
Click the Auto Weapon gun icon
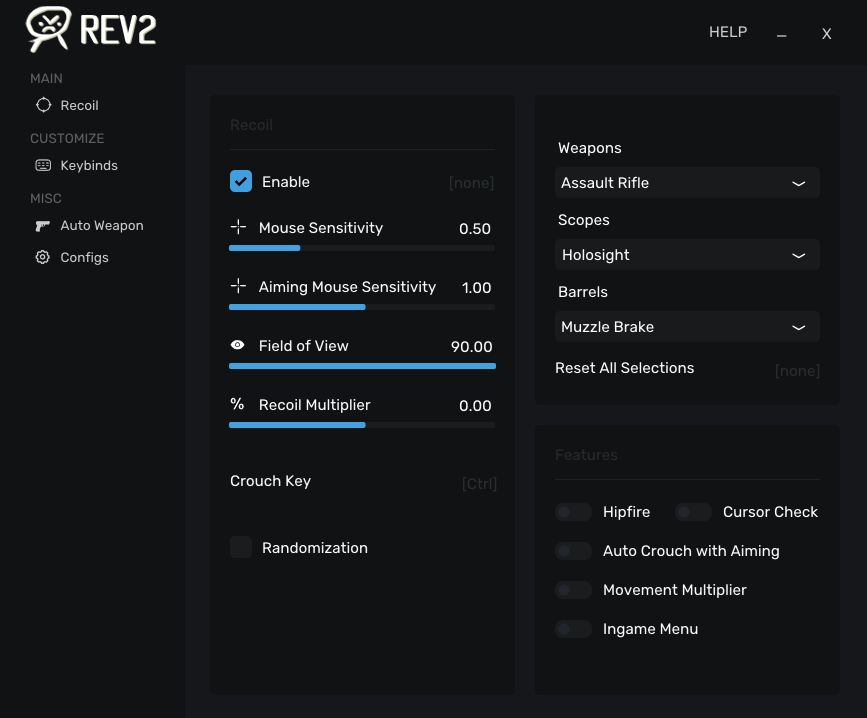click(x=43, y=226)
